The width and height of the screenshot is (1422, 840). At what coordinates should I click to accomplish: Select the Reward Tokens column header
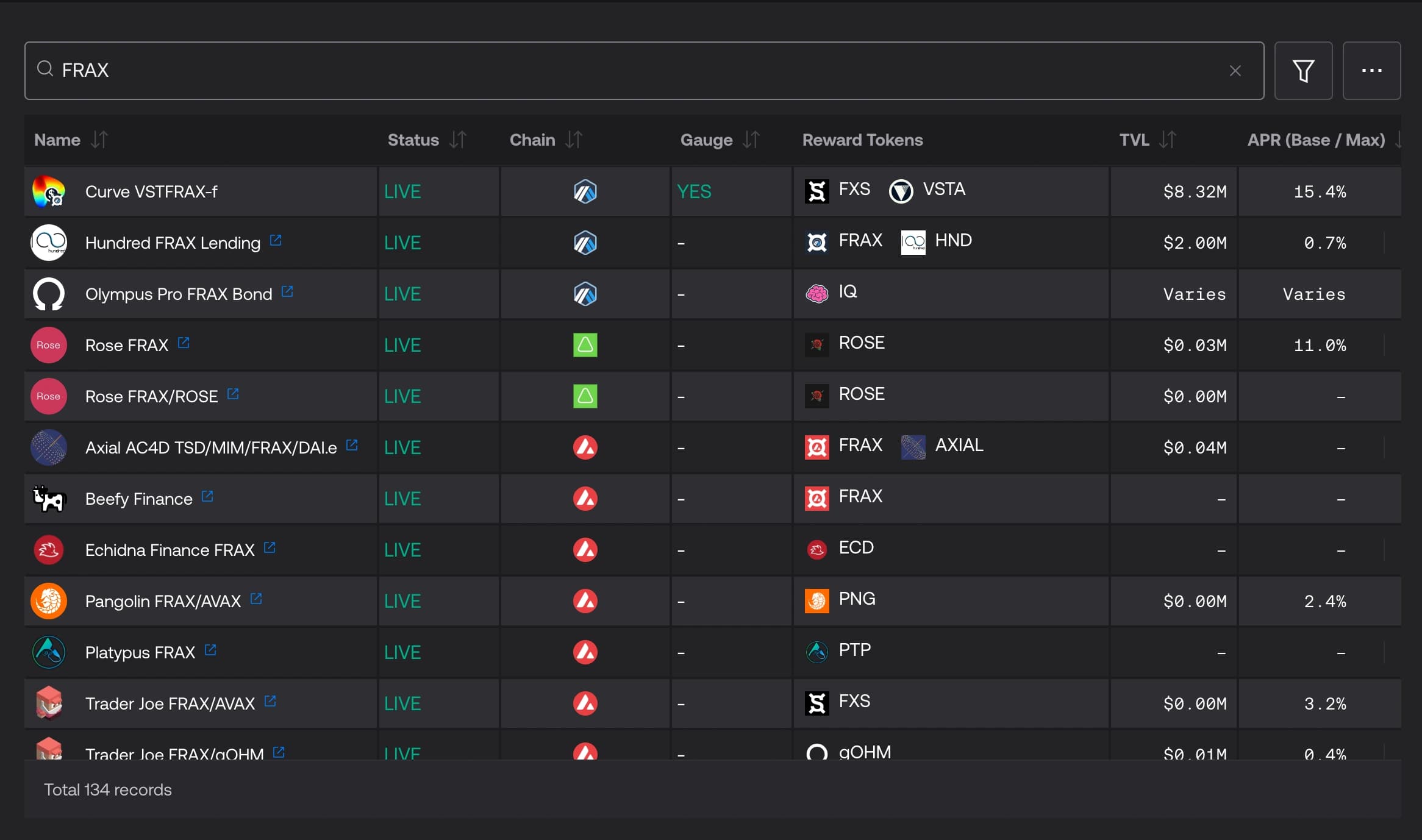click(x=862, y=140)
